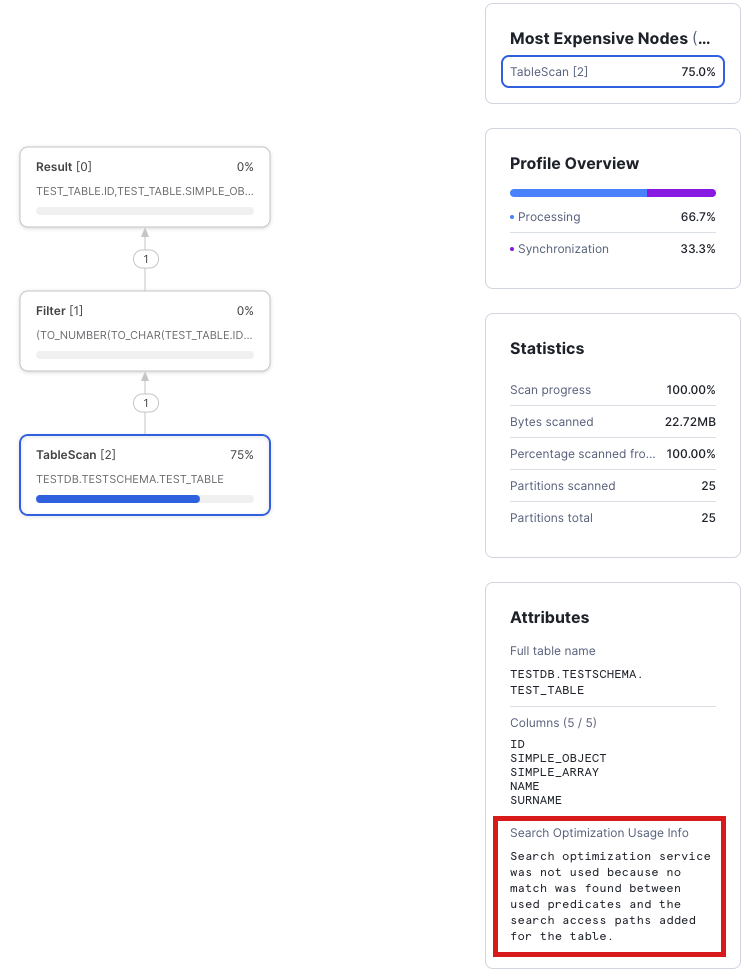747x977 pixels.
Task: Select the Filter [1] node
Action: click(x=144, y=331)
